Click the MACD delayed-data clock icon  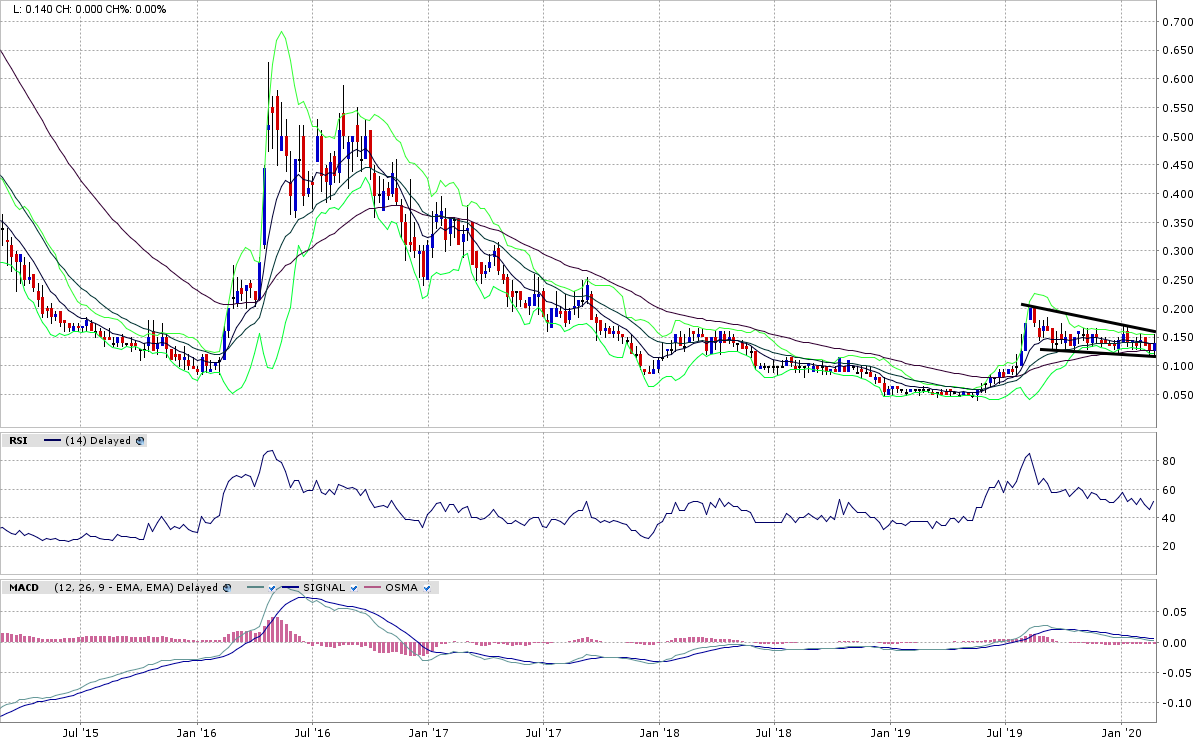pos(226,587)
